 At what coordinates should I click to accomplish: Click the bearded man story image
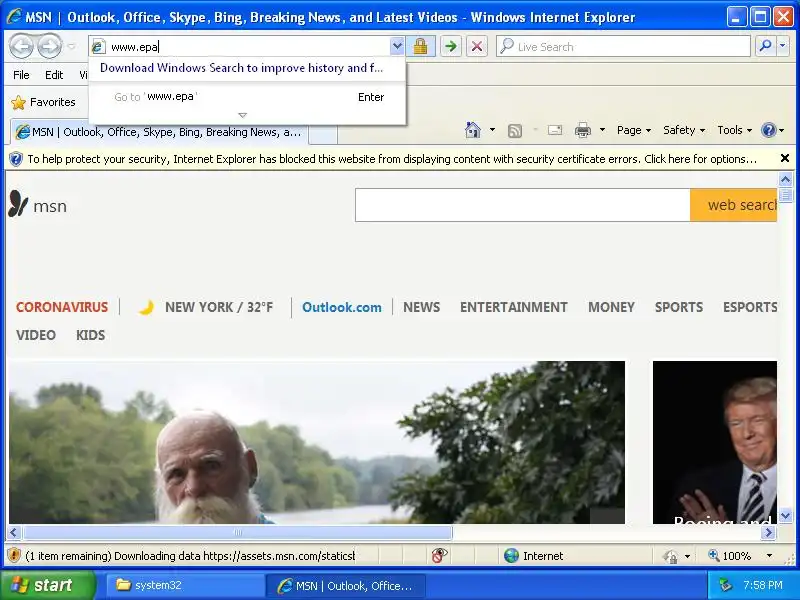(317, 442)
